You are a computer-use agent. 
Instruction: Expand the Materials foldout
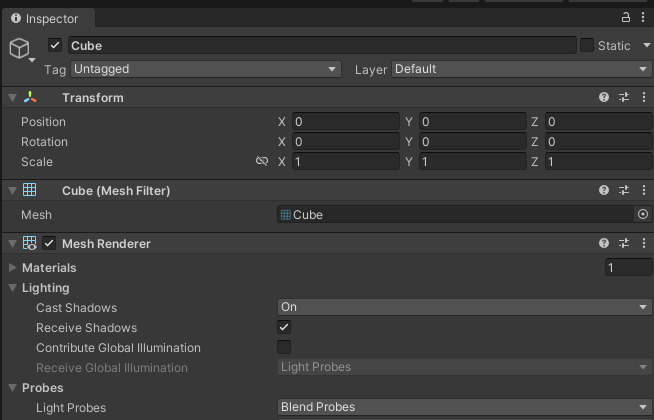[12, 268]
